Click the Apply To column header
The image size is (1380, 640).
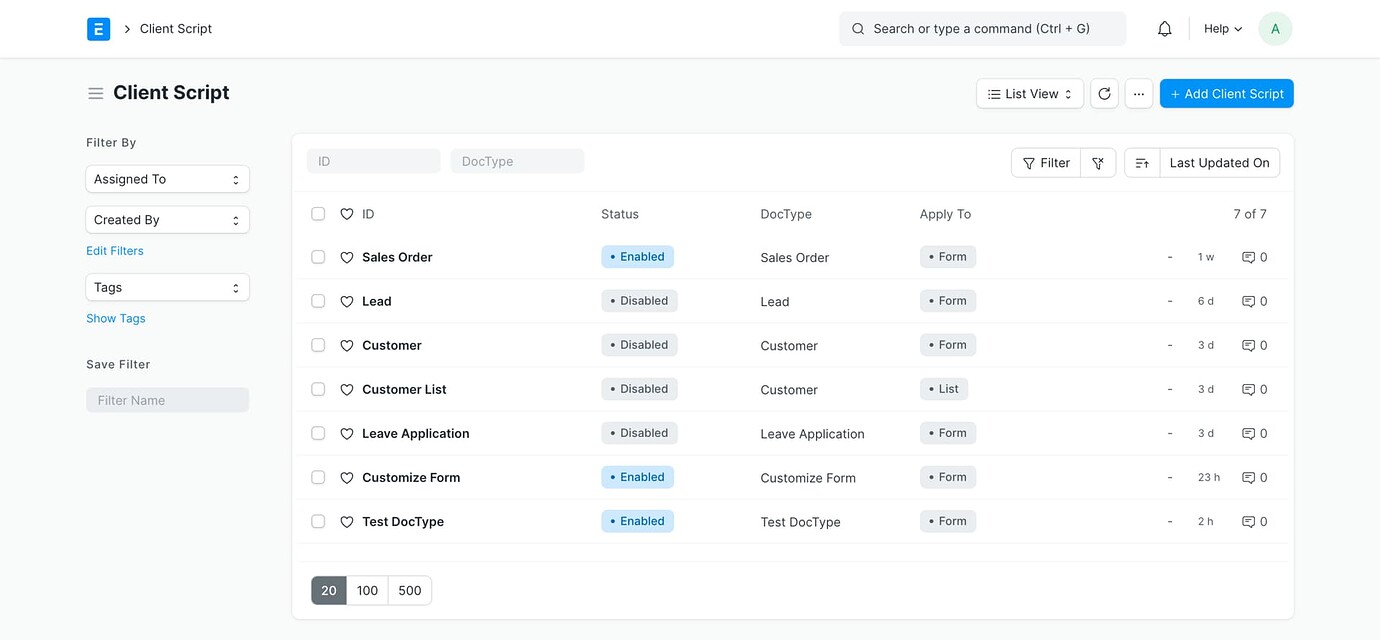[945, 214]
